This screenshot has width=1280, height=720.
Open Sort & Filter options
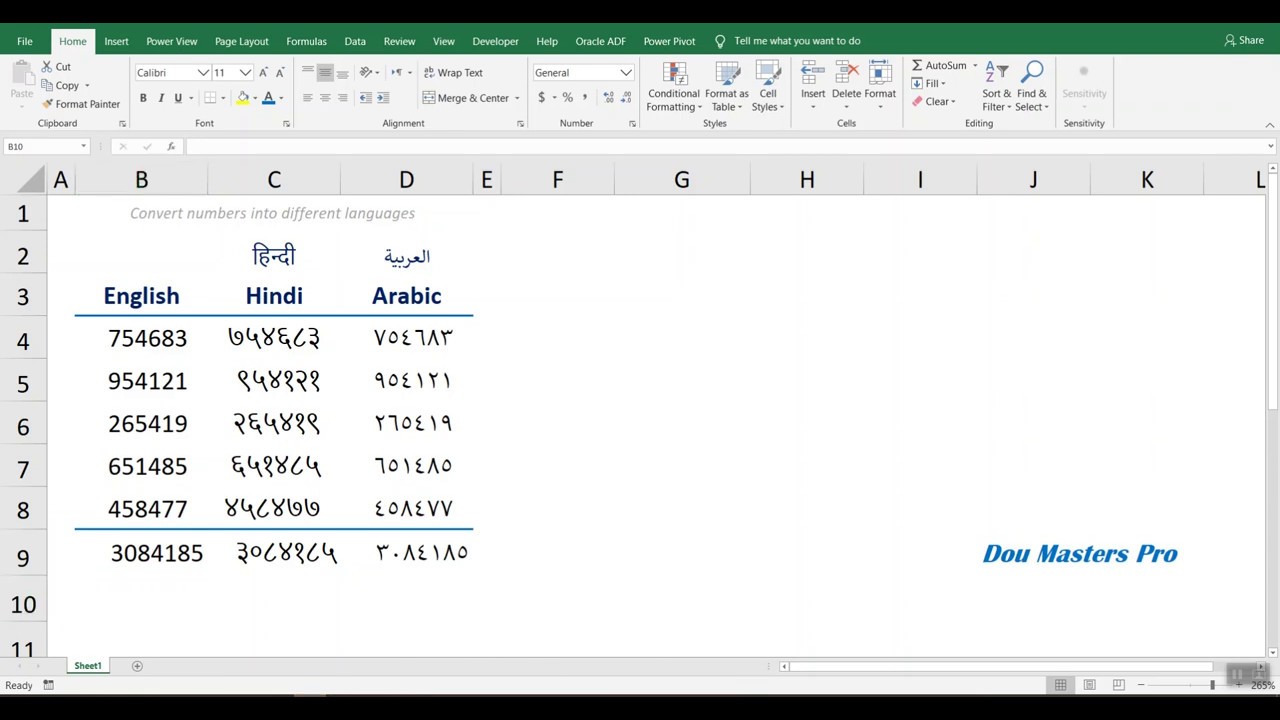click(x=997, y=87)
